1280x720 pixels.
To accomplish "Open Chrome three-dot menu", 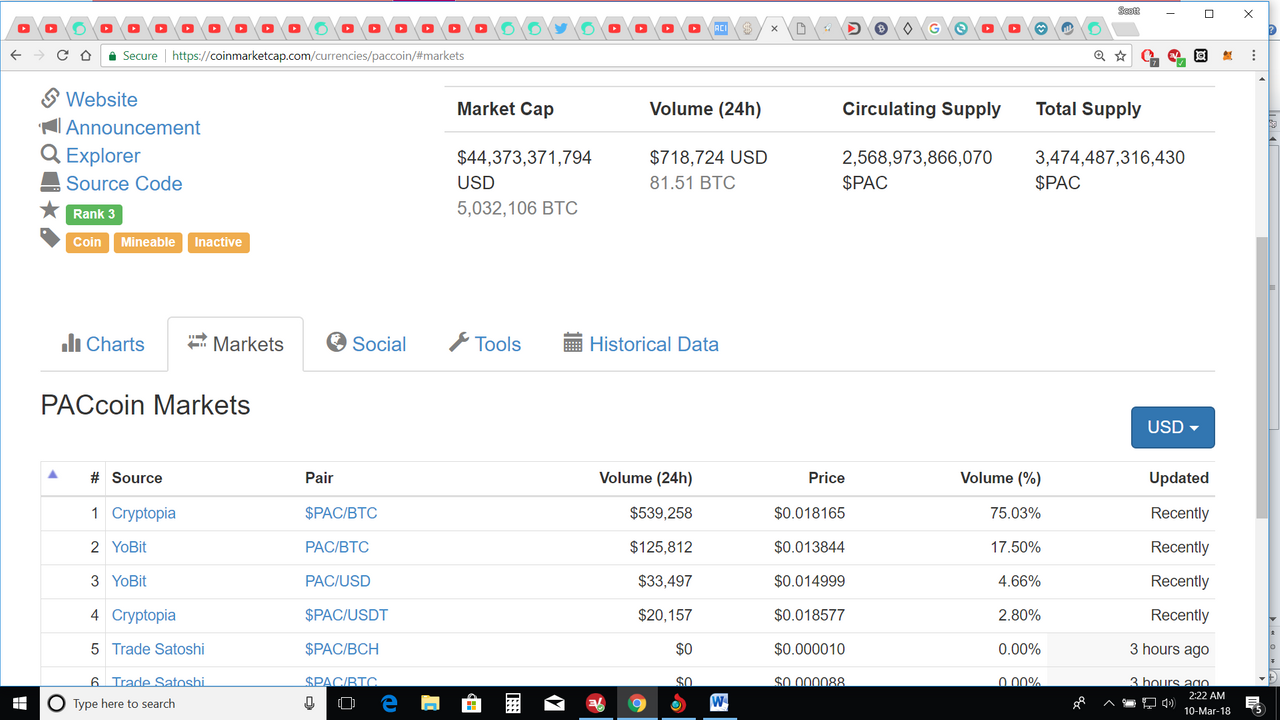I will tap(1254, 56).
